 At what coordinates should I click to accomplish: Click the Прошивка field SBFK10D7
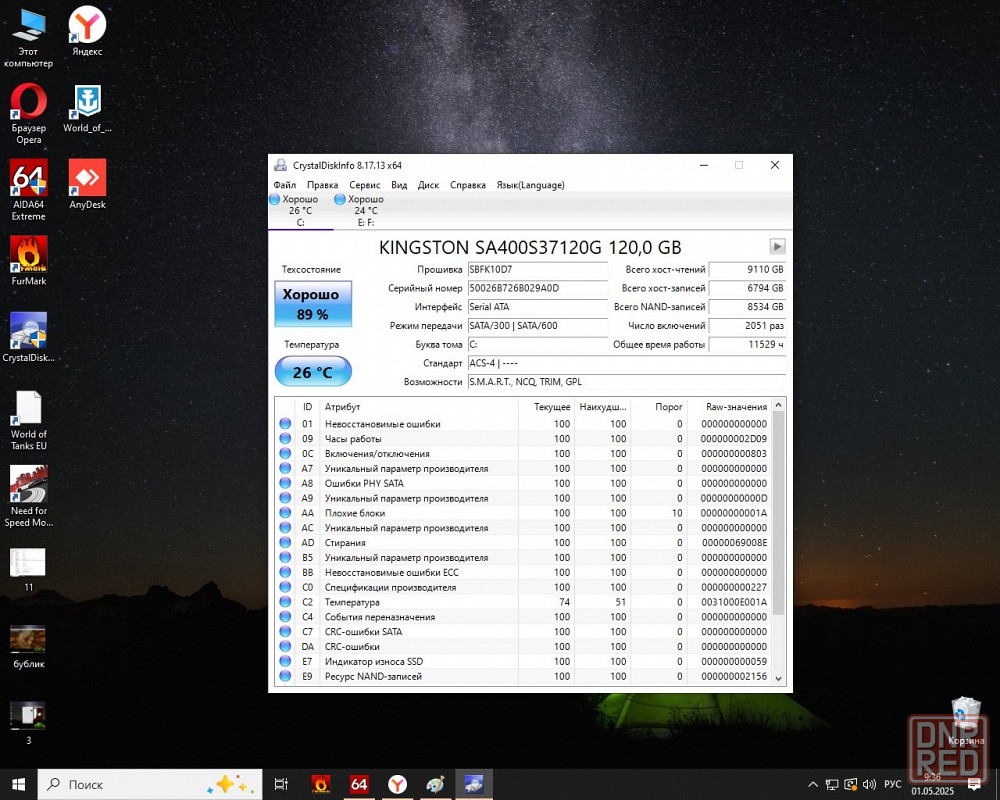538,270
